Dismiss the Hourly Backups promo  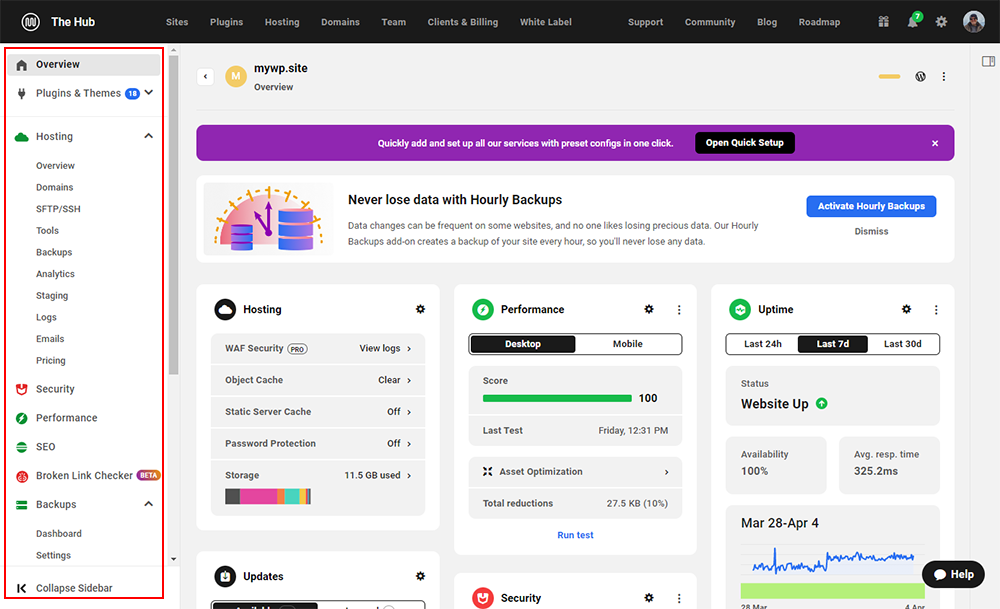click(x=871, y=231)
